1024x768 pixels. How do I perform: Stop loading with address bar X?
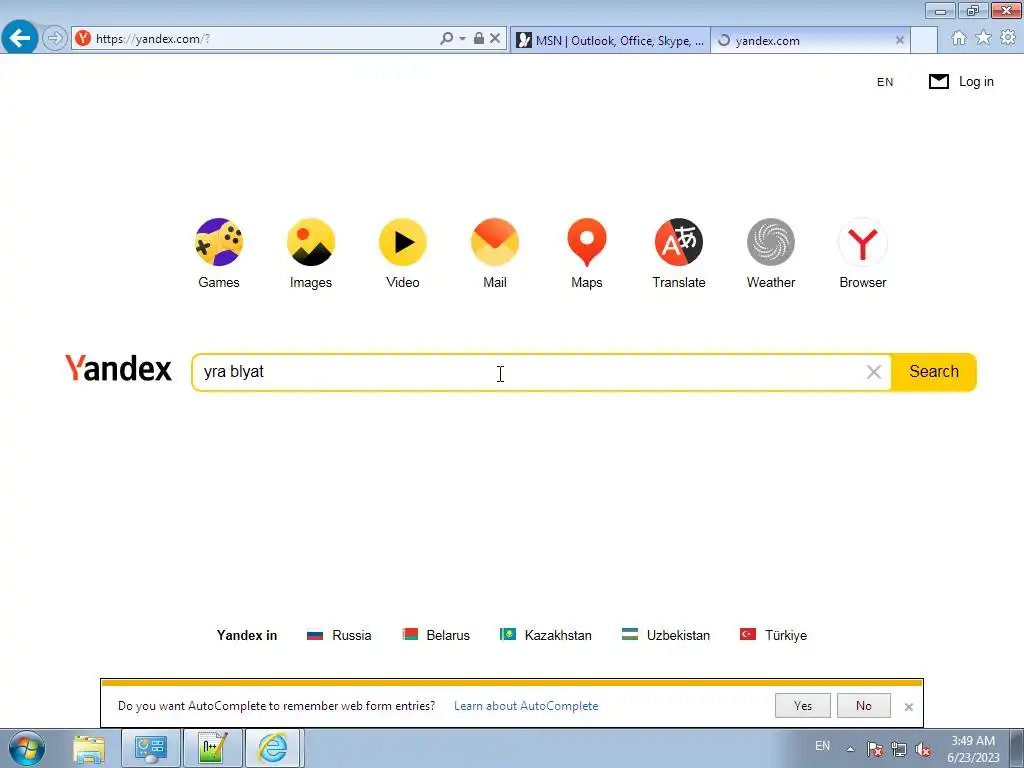click(495, 39)
